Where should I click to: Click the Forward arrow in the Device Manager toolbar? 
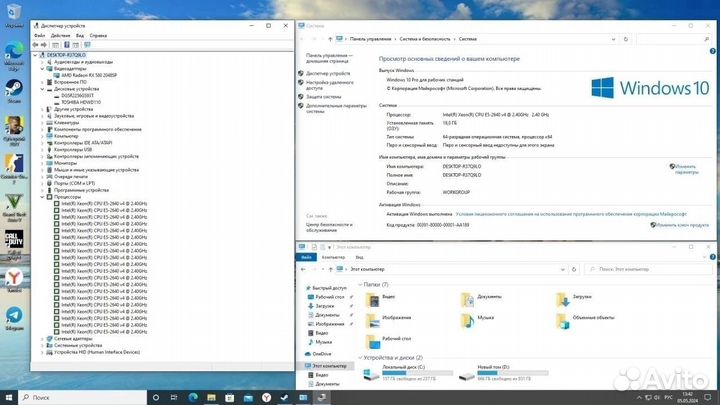pos(44,45)
